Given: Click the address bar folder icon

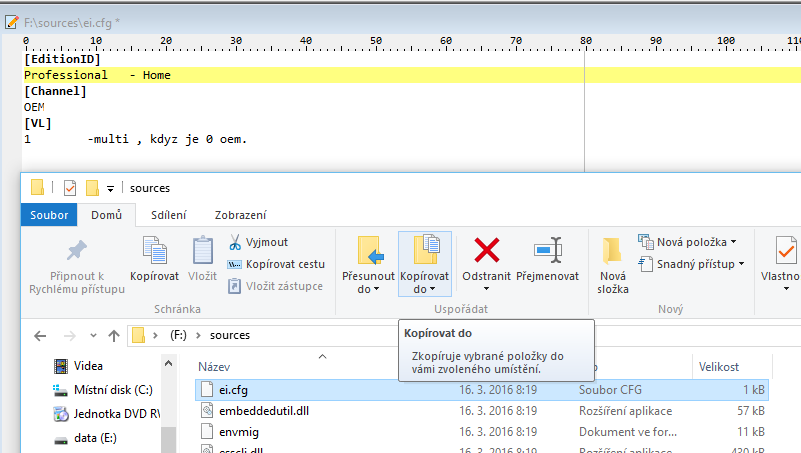Looking at the screenshot, I should (138, 335).
